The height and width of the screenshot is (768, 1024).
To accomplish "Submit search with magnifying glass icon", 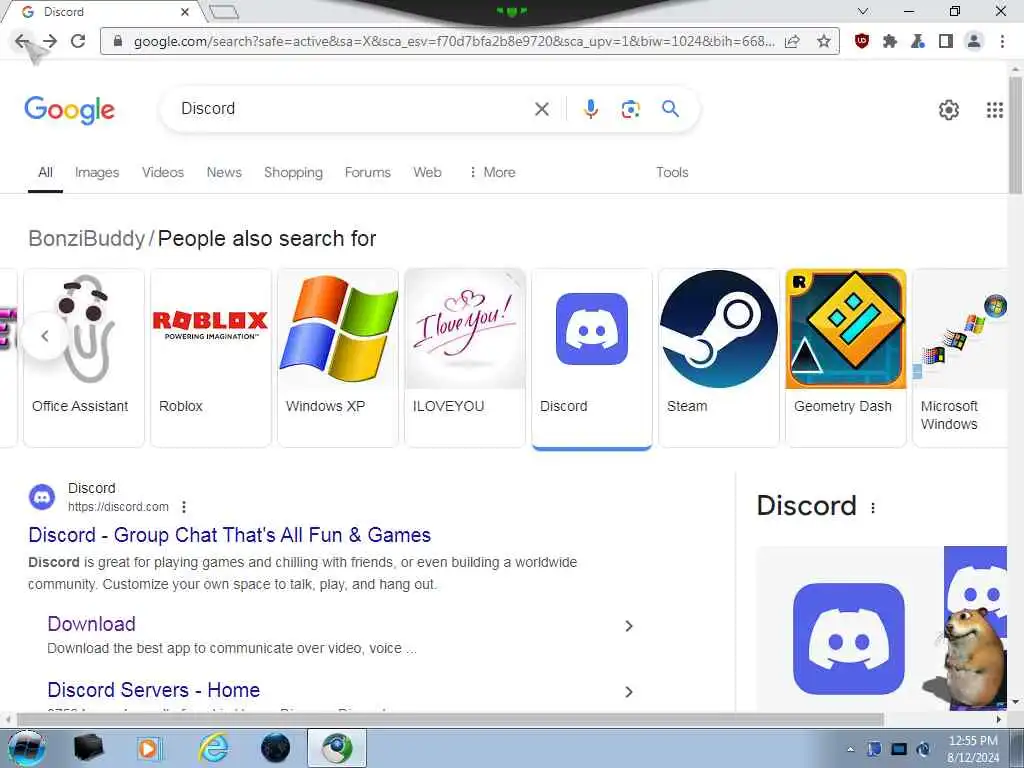I will point(670,108).
